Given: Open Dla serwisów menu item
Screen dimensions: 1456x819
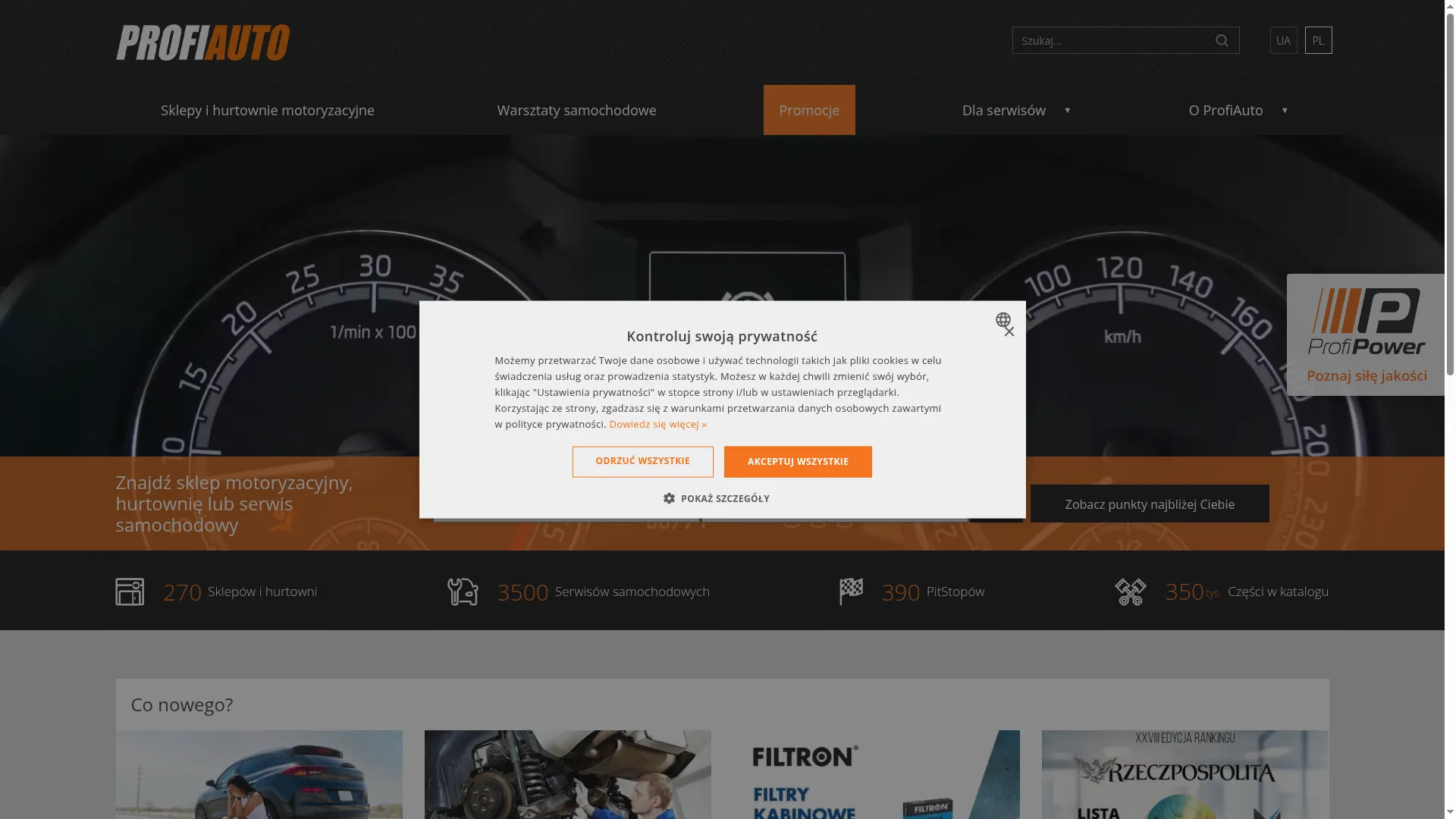Looking at the screenshot, I should 1003,110.
